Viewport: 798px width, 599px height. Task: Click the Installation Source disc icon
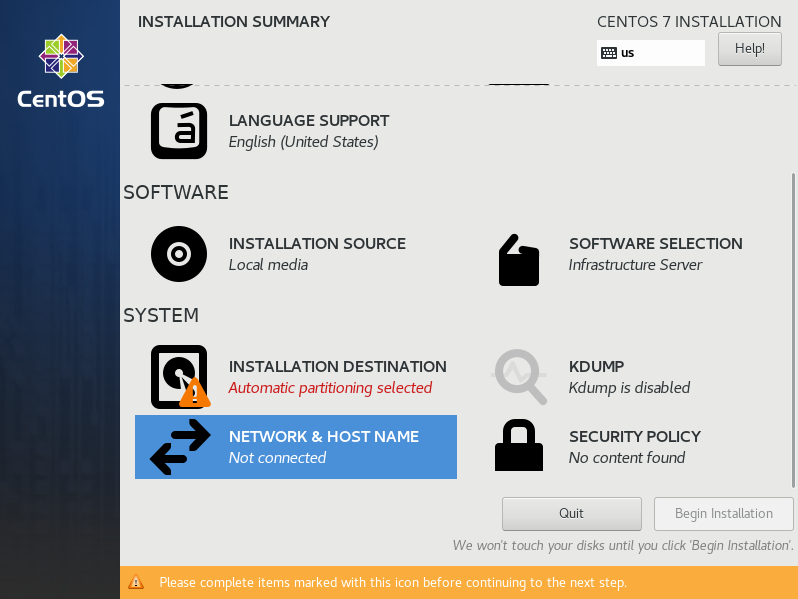179,254
